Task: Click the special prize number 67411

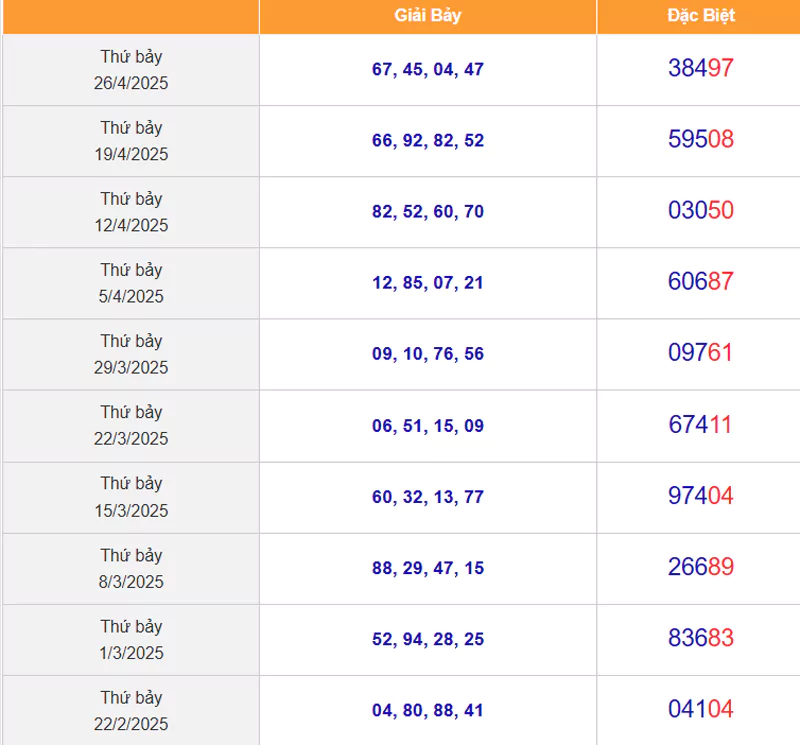Action: [701, 425]
